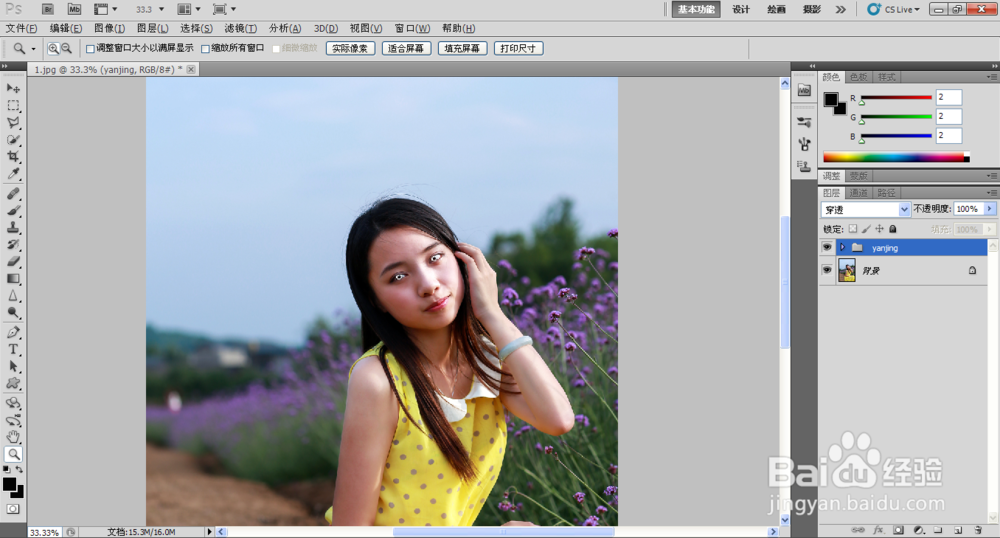The height and width of the screenshot is (538, 1000).
Task: Show more workspaces chevron
Action: 841,9
